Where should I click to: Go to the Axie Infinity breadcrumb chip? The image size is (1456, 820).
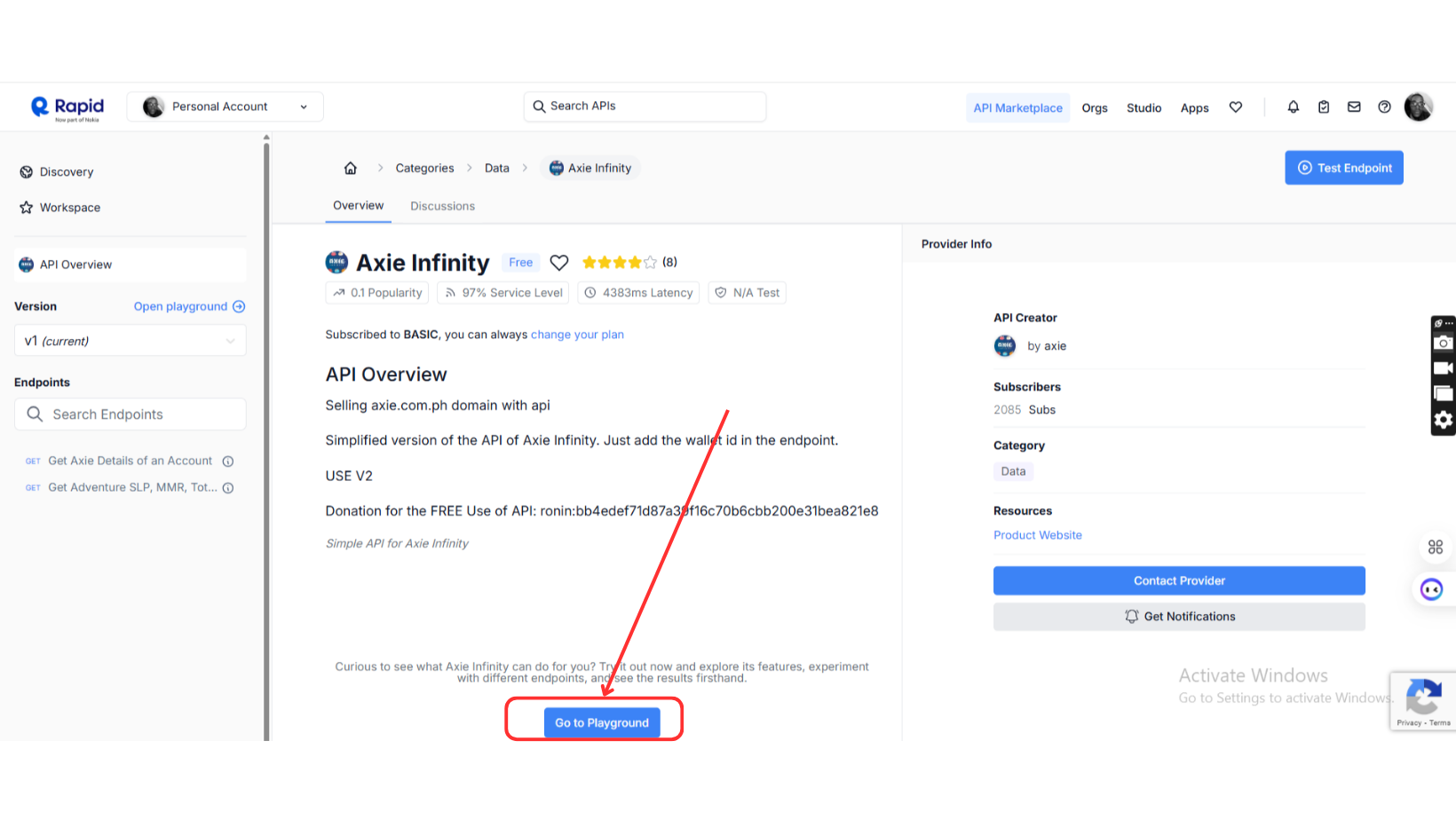pos(590,169)
